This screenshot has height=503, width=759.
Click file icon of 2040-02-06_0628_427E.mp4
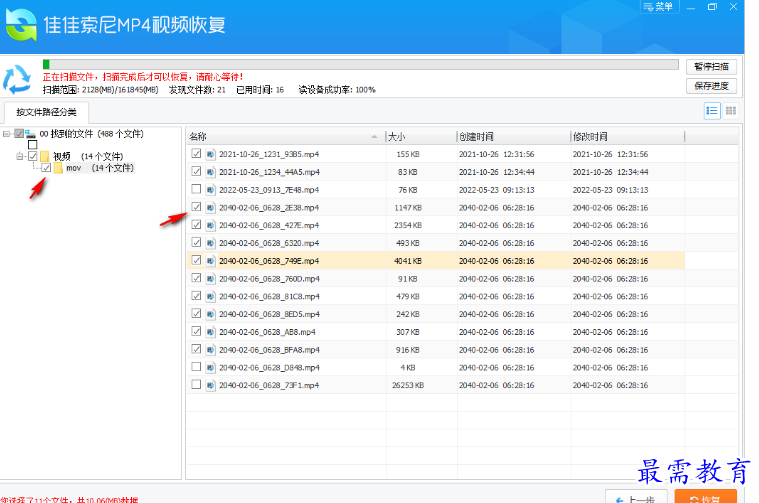point(210,225)
